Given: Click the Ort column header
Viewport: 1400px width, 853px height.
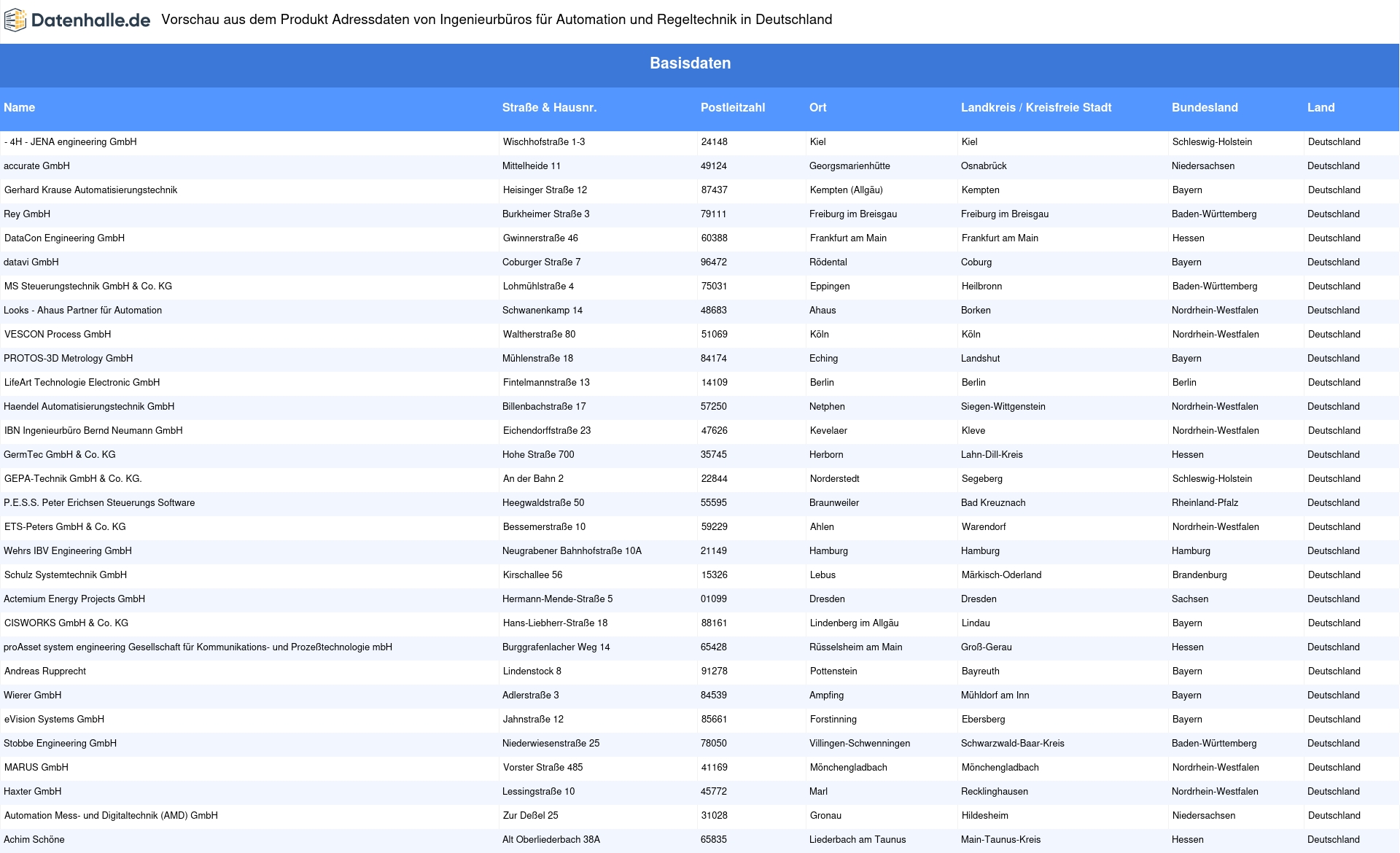Looking at the screenshot, I should pos(818,108).
